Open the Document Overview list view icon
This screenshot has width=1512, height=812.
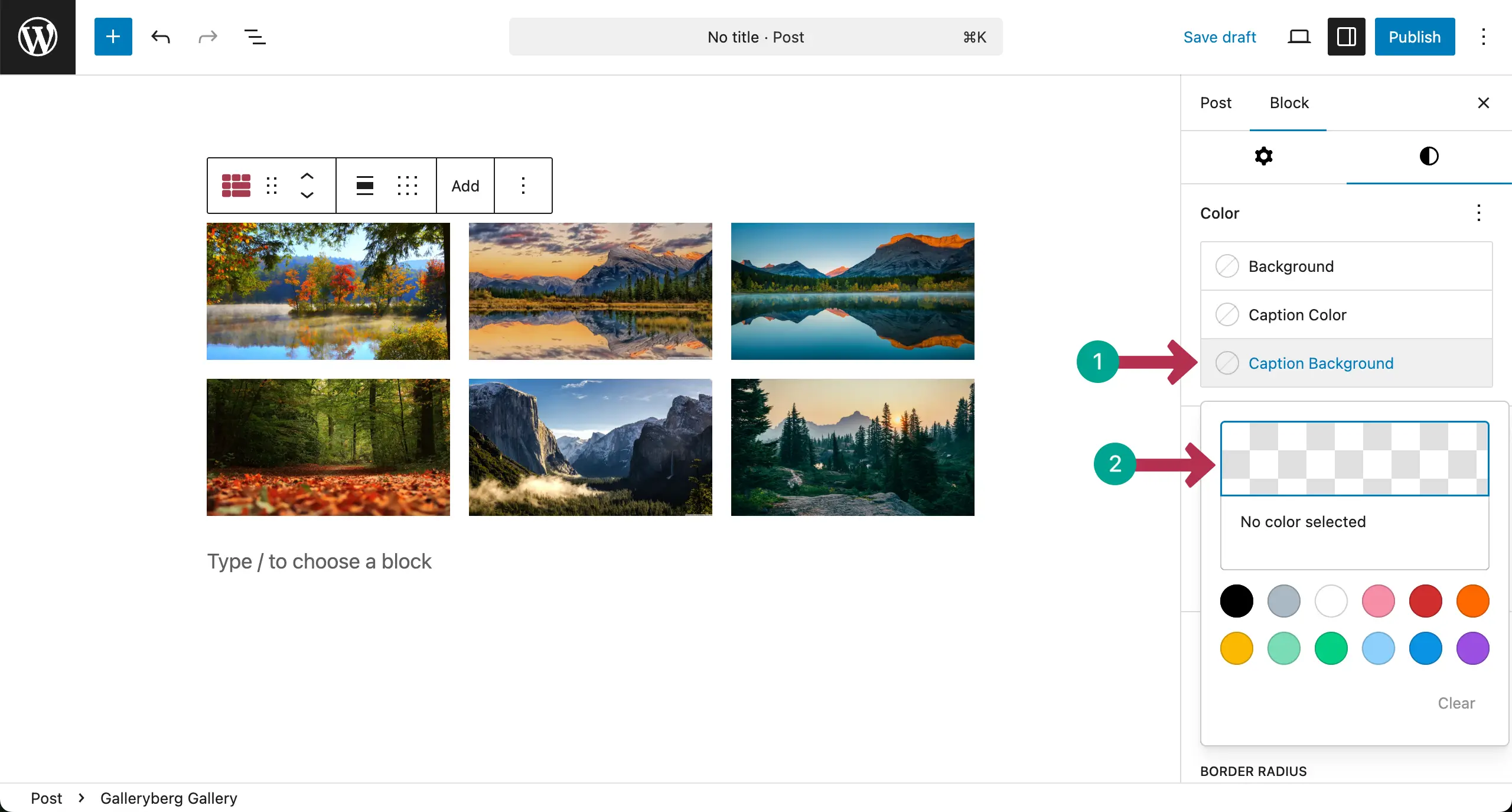pos(254,37)
